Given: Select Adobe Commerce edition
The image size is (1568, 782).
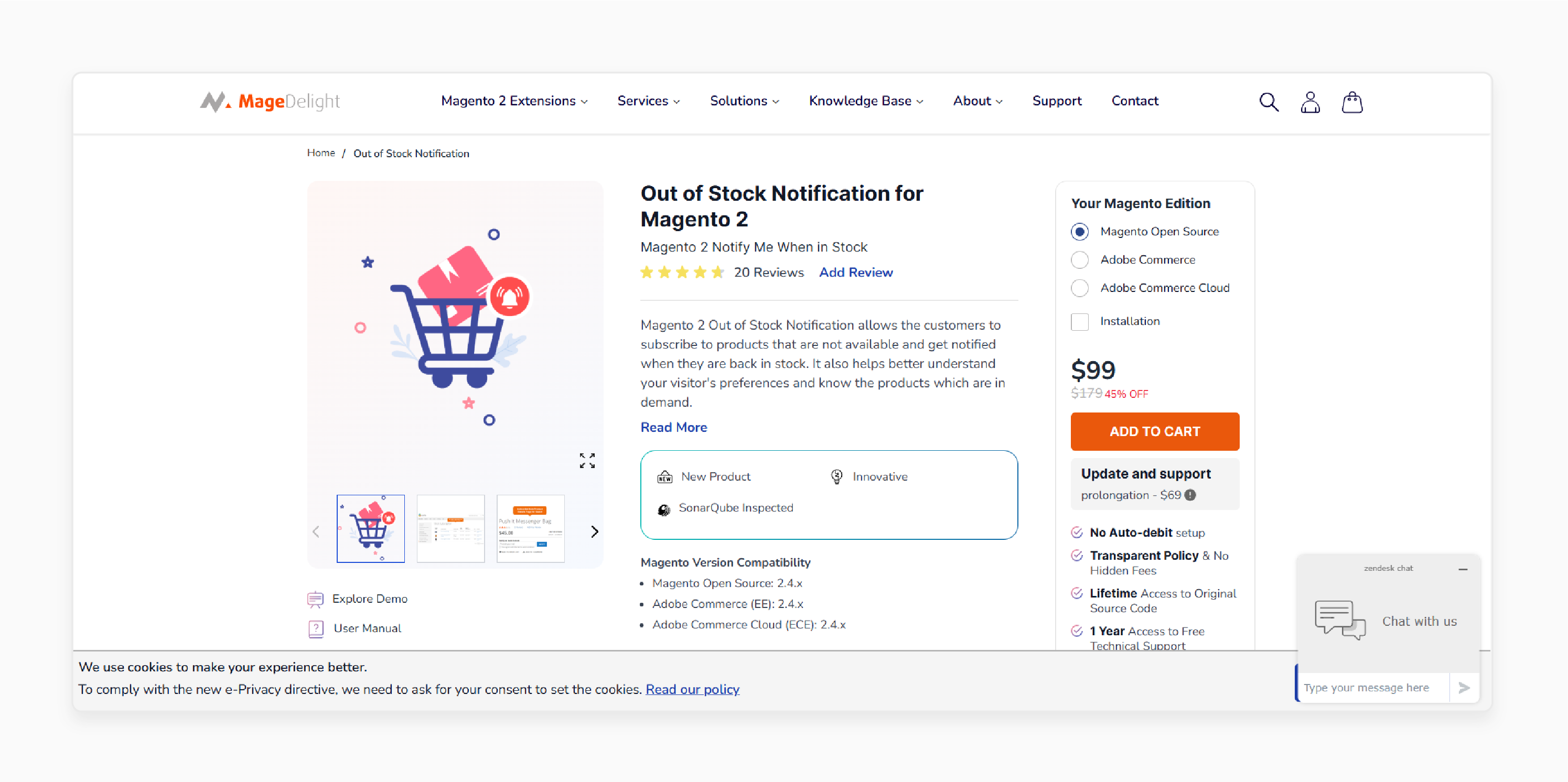Looking at the screenshot, I should point(1080,260).
